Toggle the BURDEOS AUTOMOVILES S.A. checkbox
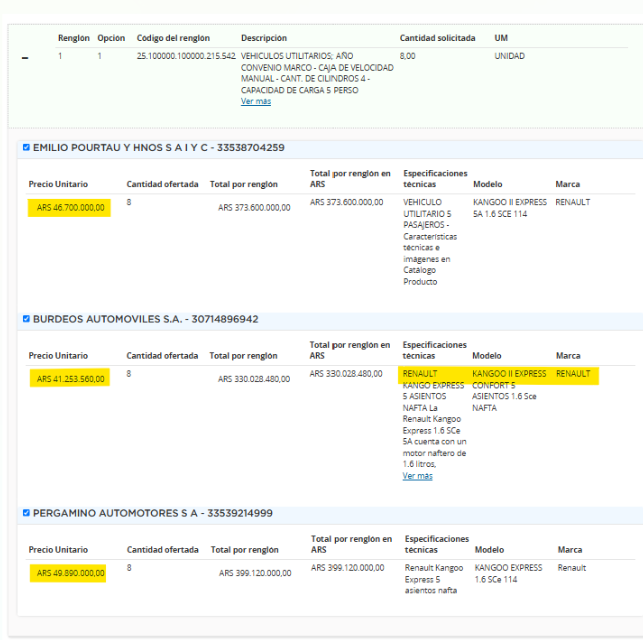Viewport: 643px width, 640px height. point(26,319)
